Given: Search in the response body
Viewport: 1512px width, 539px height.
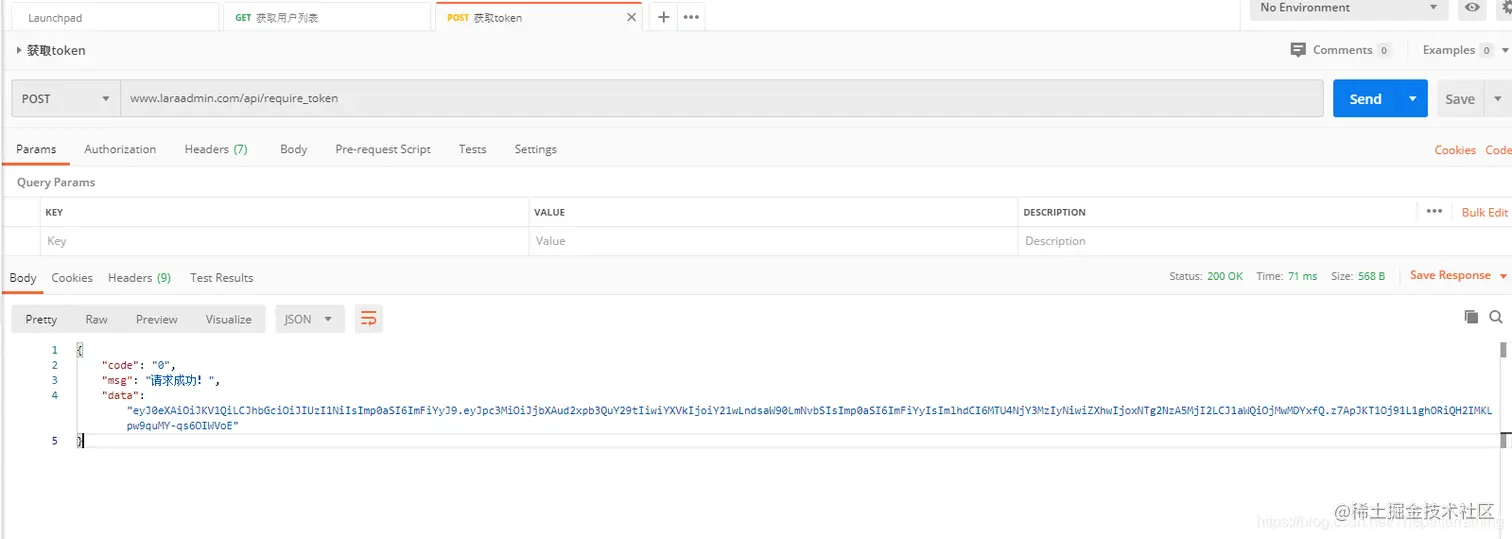Looking at the screenshot, I should [1496, 317].
